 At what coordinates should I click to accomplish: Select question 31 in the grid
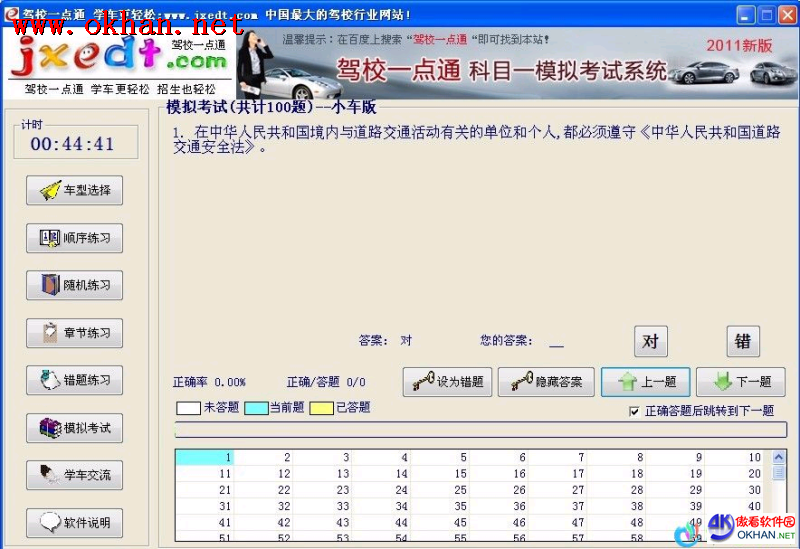point(204,507)
